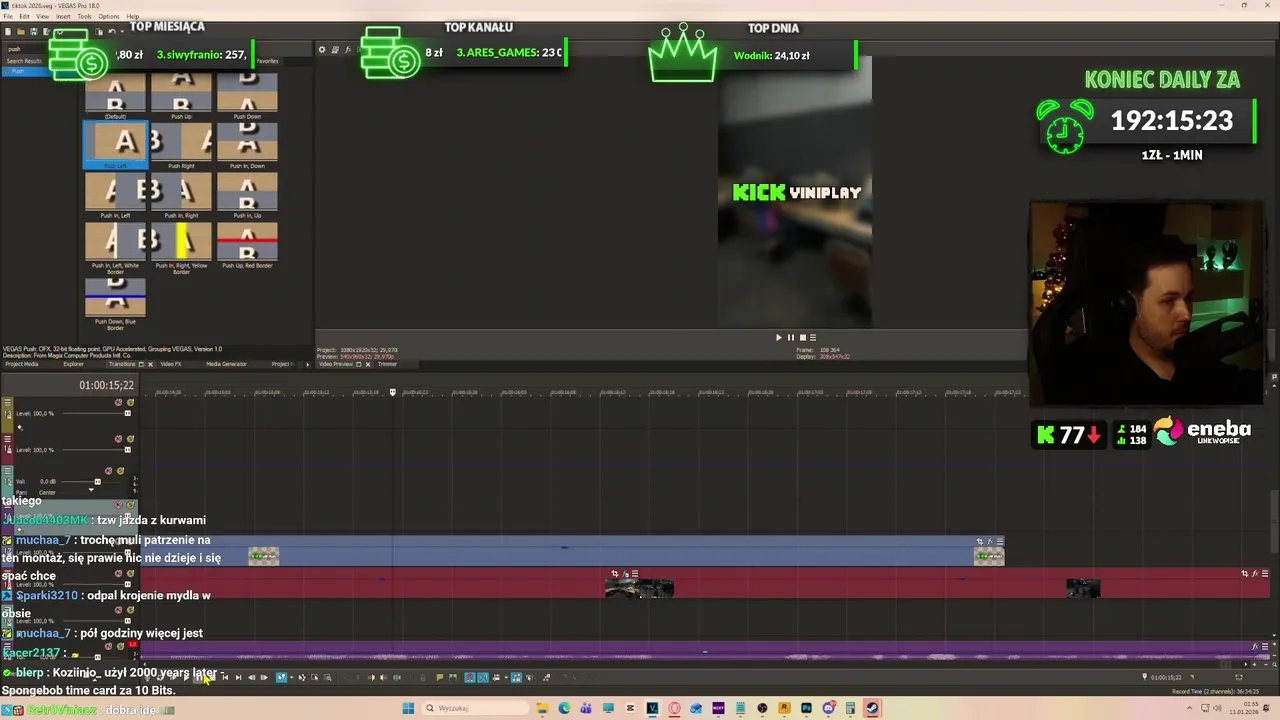Select the Push Up, Red Border preset

[247, 246]
